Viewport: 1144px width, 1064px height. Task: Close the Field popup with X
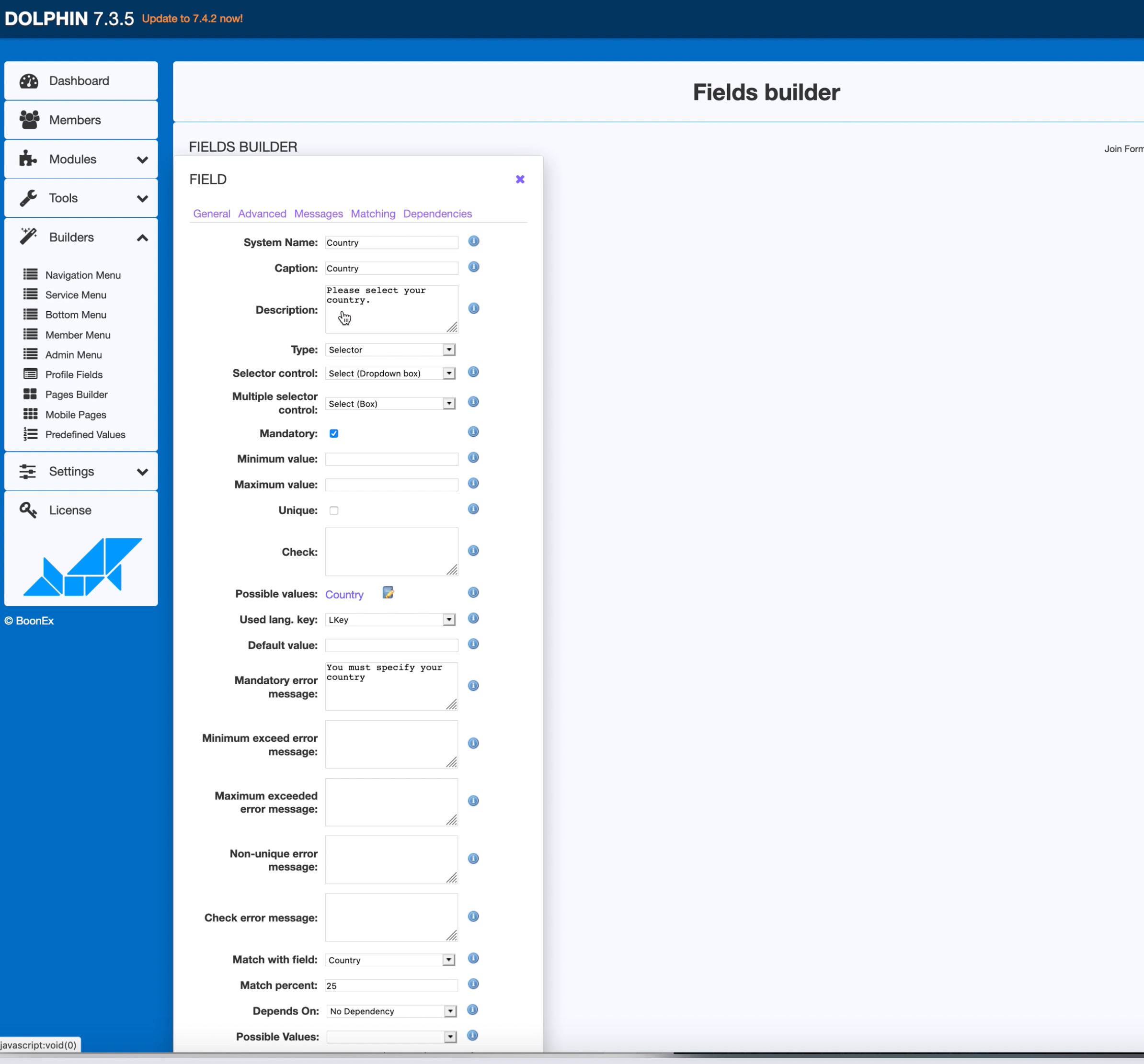(x=520, y=180)
